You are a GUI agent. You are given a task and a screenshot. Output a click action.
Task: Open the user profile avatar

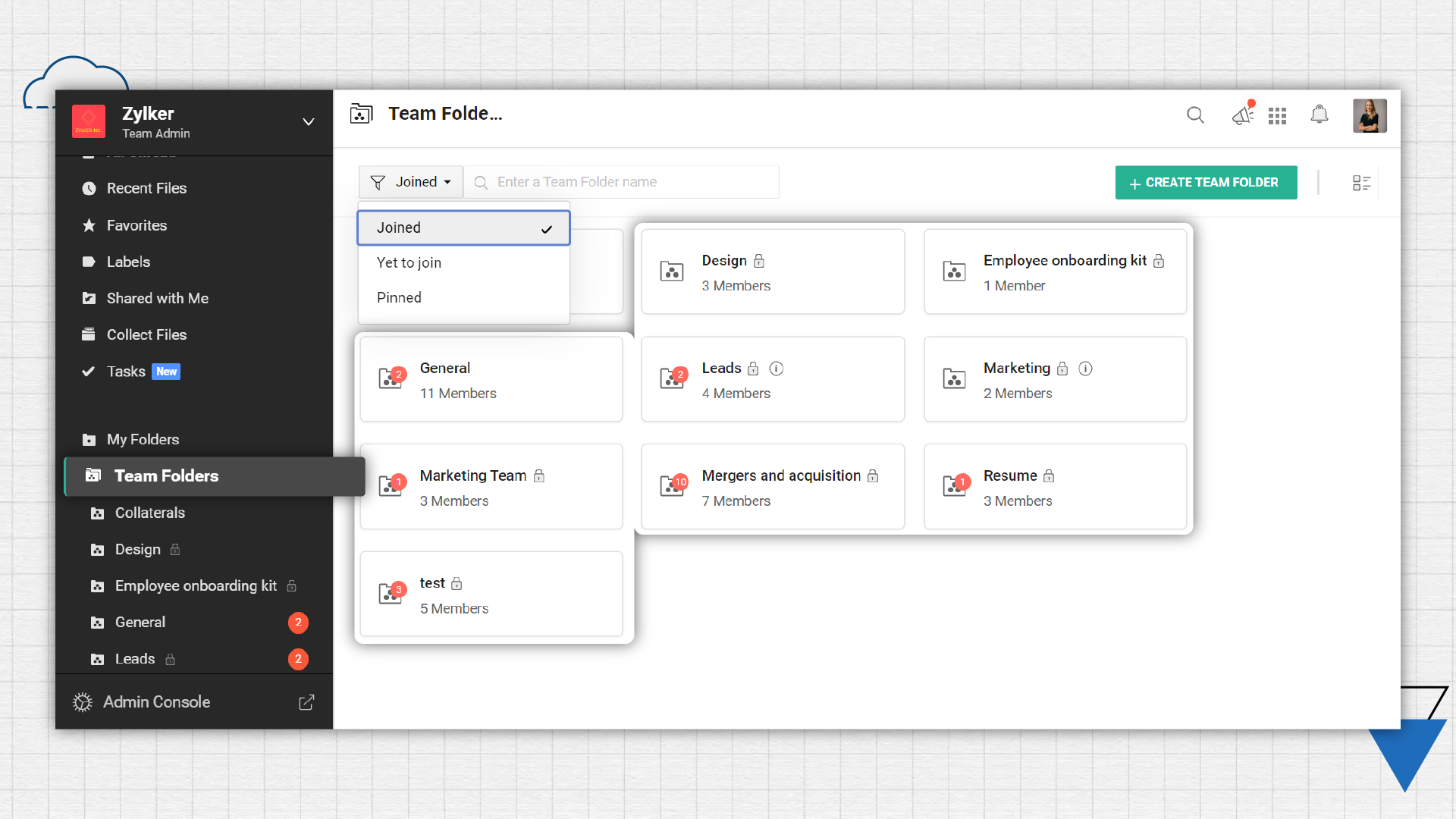coord(1370,115)
